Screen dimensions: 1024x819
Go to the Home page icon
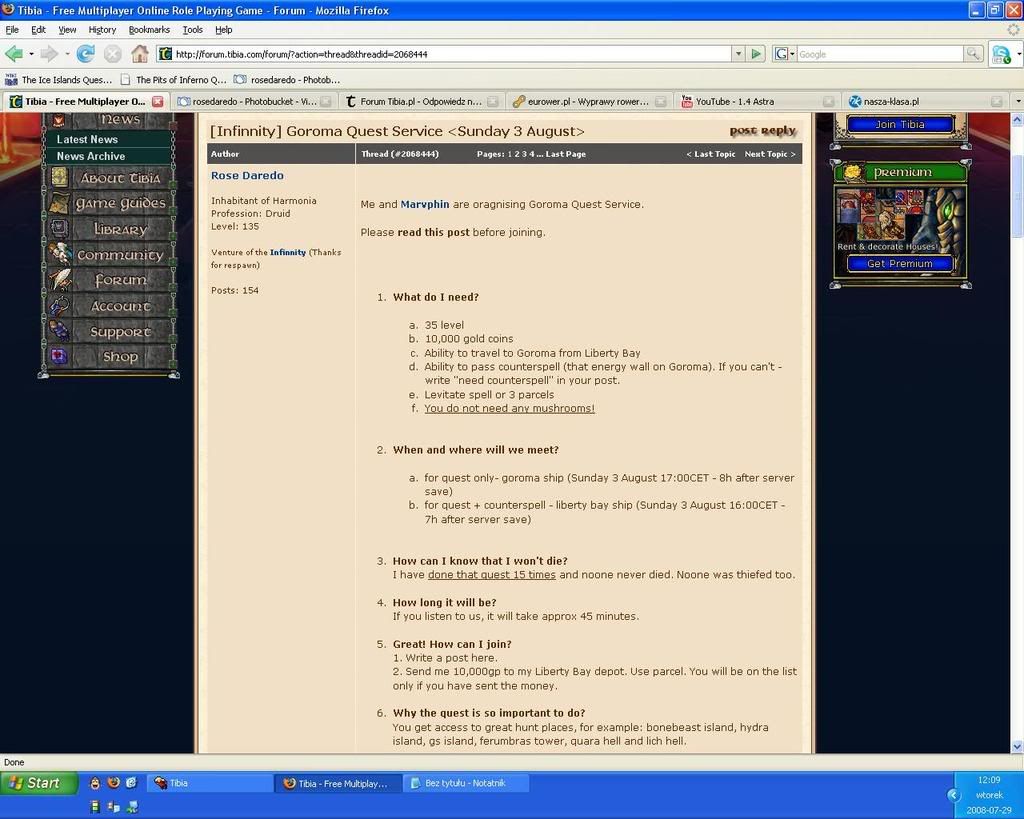point(139,54)
